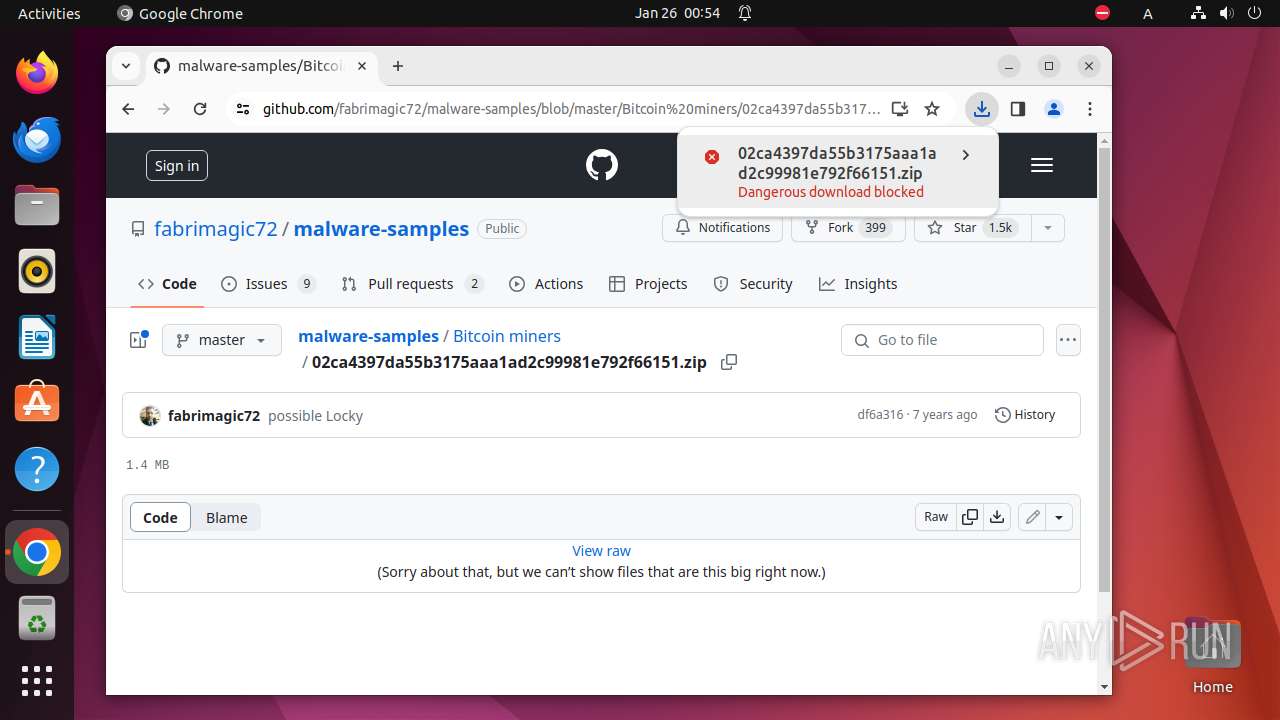The height and width of the screenshot is (720, 1280).
Task: Select the Code view toggle
Action: [x=160, y=517]
